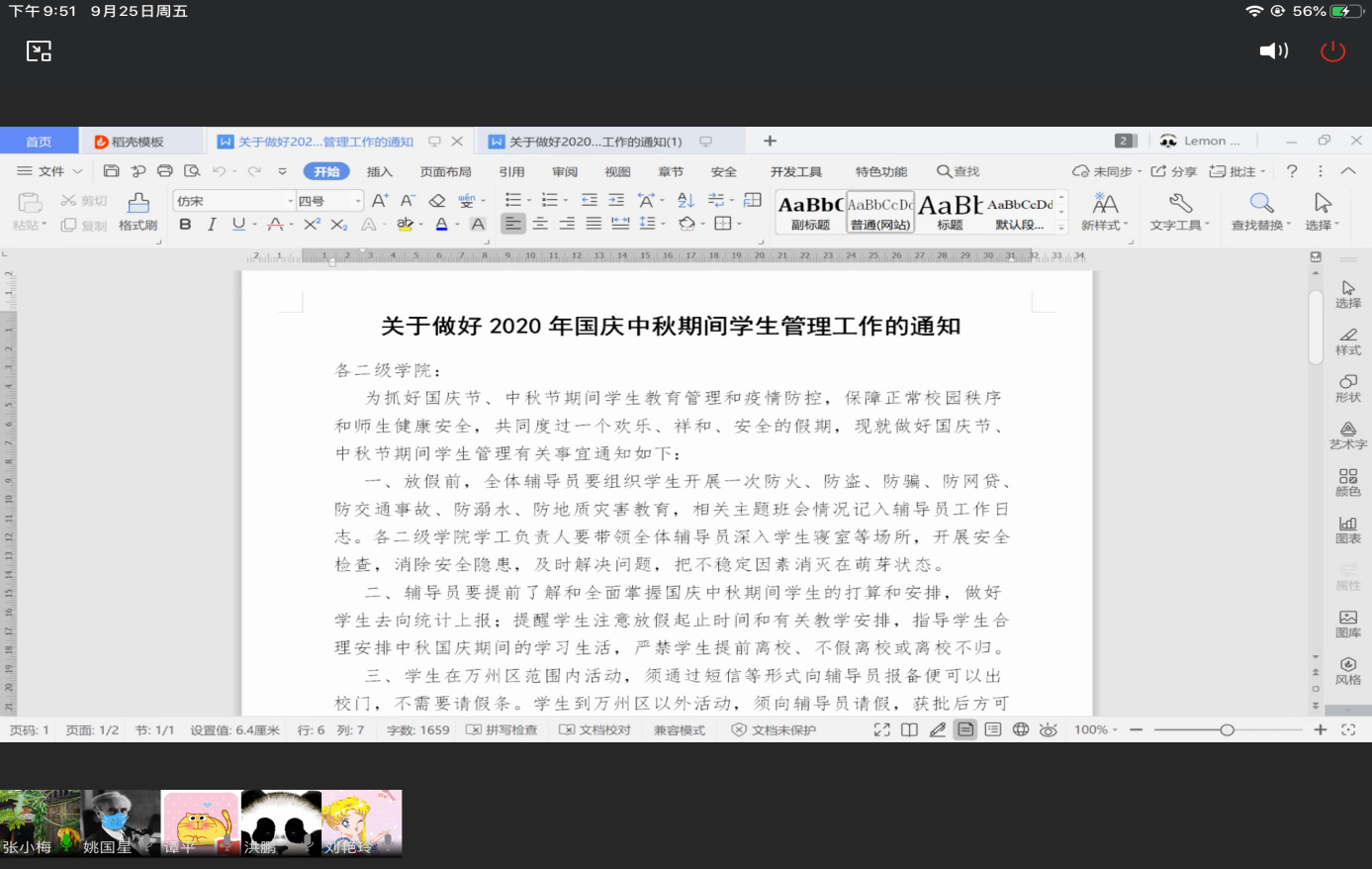Click the Format Painter (格式刷) icon
Screen dimensions: 1372x869
138,211
